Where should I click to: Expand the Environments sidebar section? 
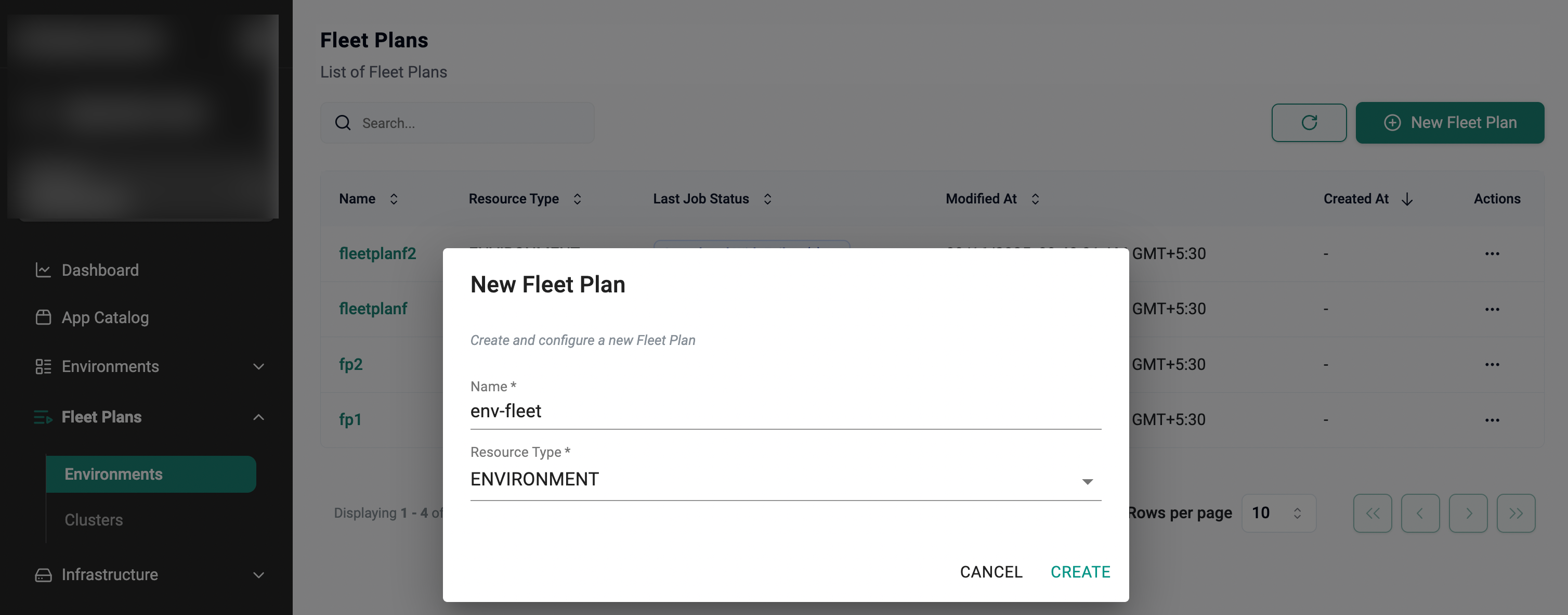[x=259, y=367]
